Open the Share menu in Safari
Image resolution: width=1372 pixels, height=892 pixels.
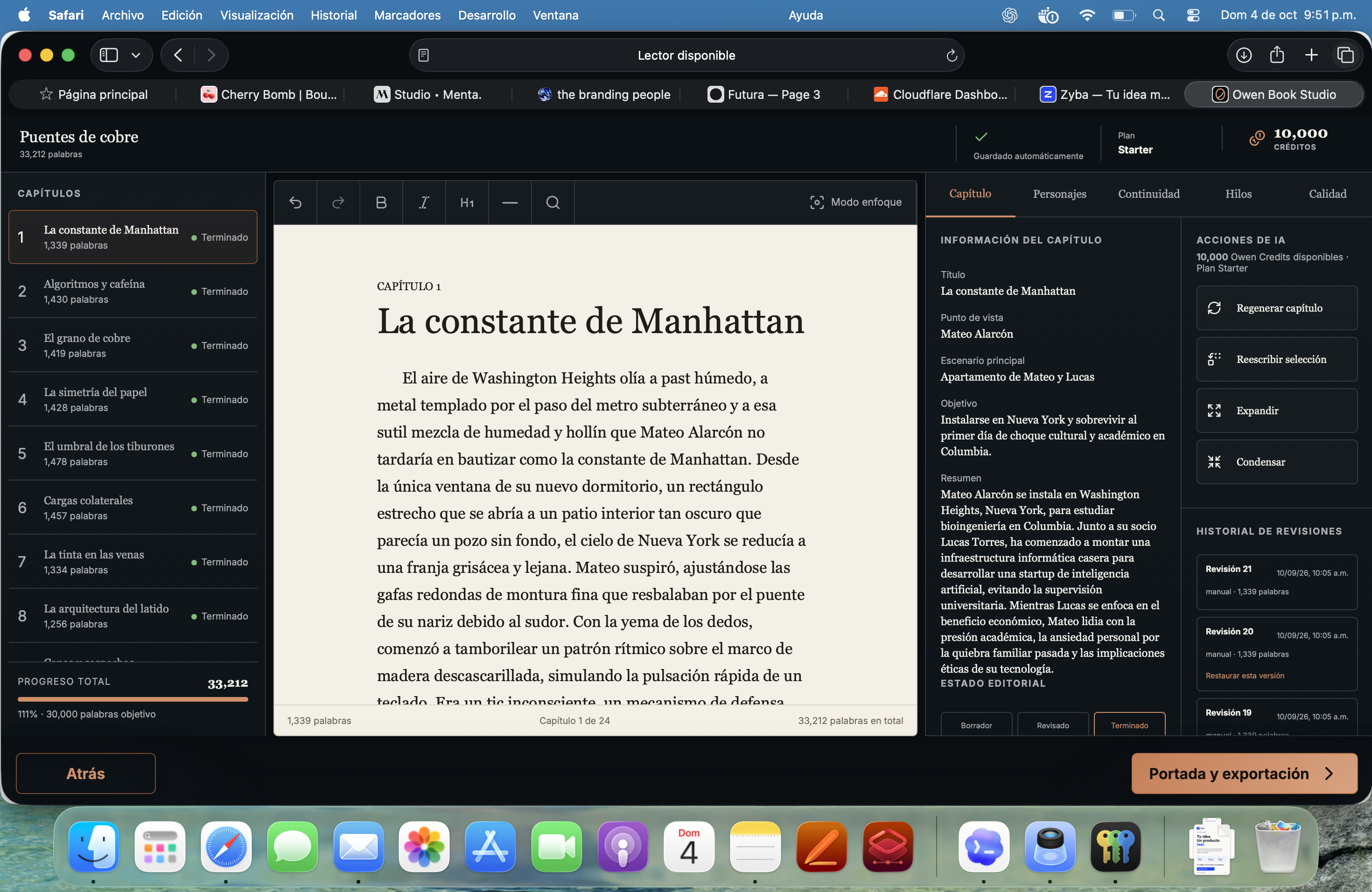(x=1277, y=55)
